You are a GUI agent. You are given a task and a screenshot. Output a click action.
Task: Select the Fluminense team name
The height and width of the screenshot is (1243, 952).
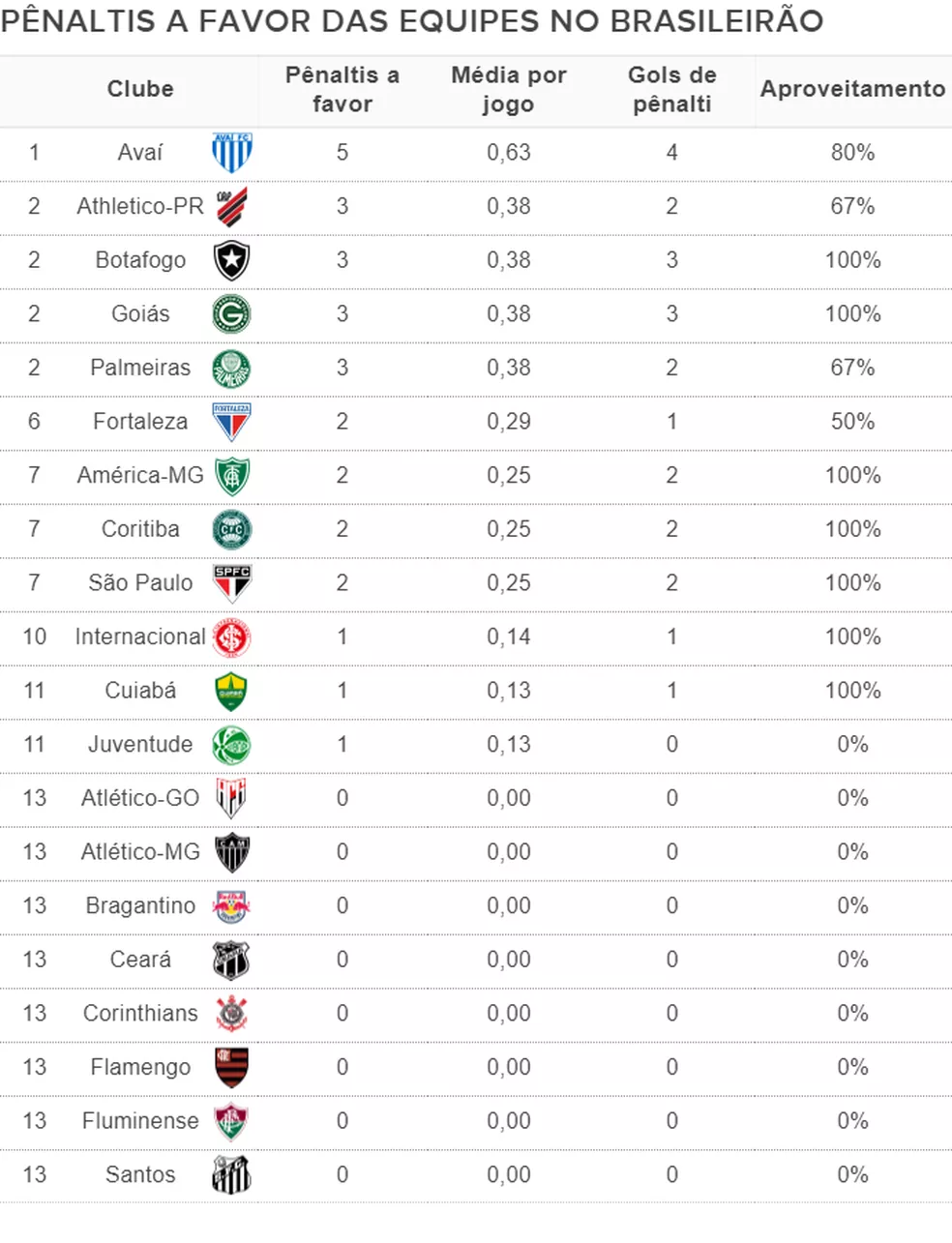coord(140,1121)
